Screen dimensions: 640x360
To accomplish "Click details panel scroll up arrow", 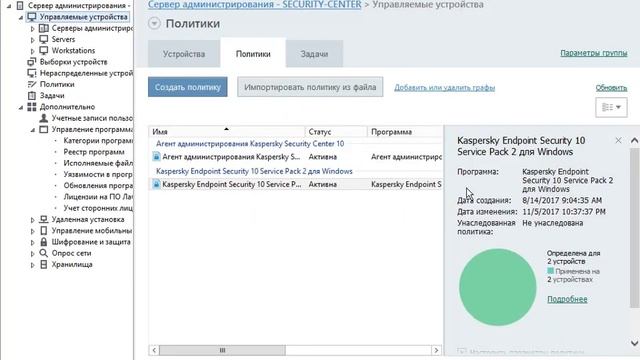I will pos(634,141).
